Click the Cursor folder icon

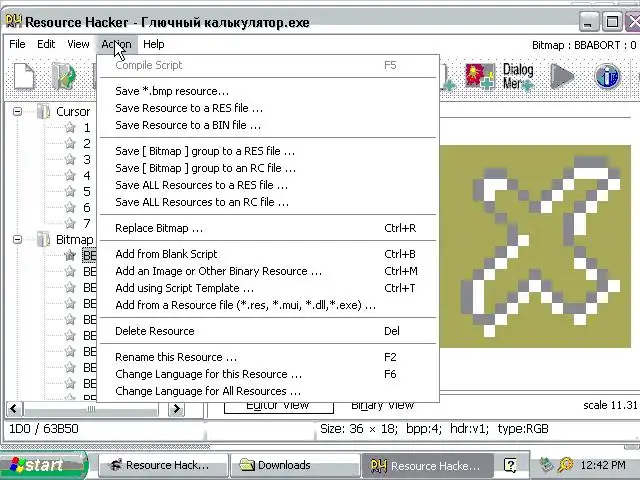click(x=43, y=111)
